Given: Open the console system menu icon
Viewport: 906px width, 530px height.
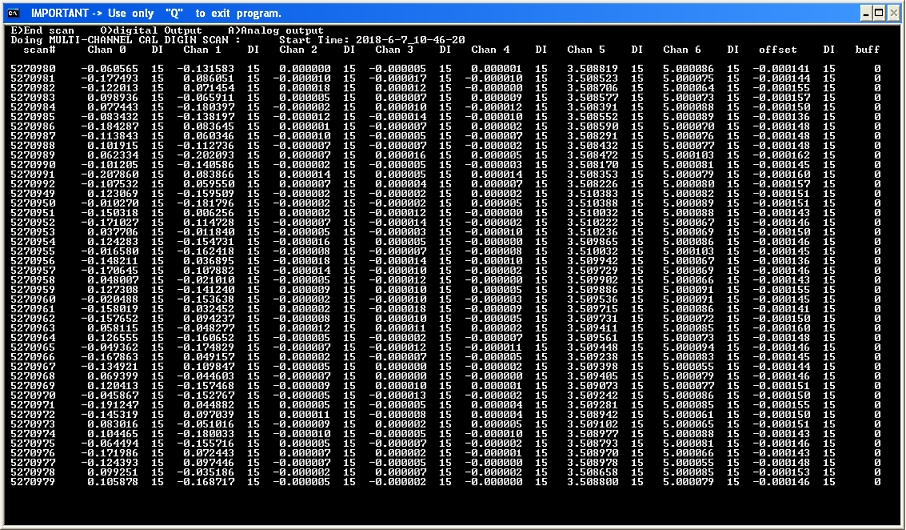Looking at the screenshot, I should 13,13.
